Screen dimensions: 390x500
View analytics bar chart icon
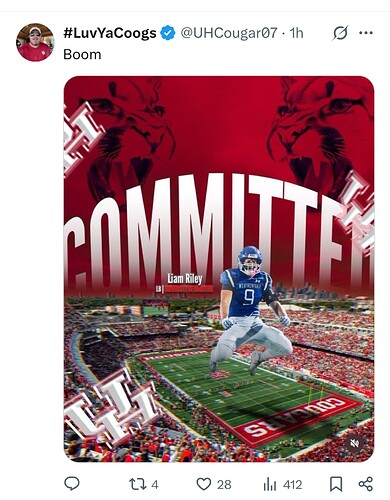tap(270, 484)
